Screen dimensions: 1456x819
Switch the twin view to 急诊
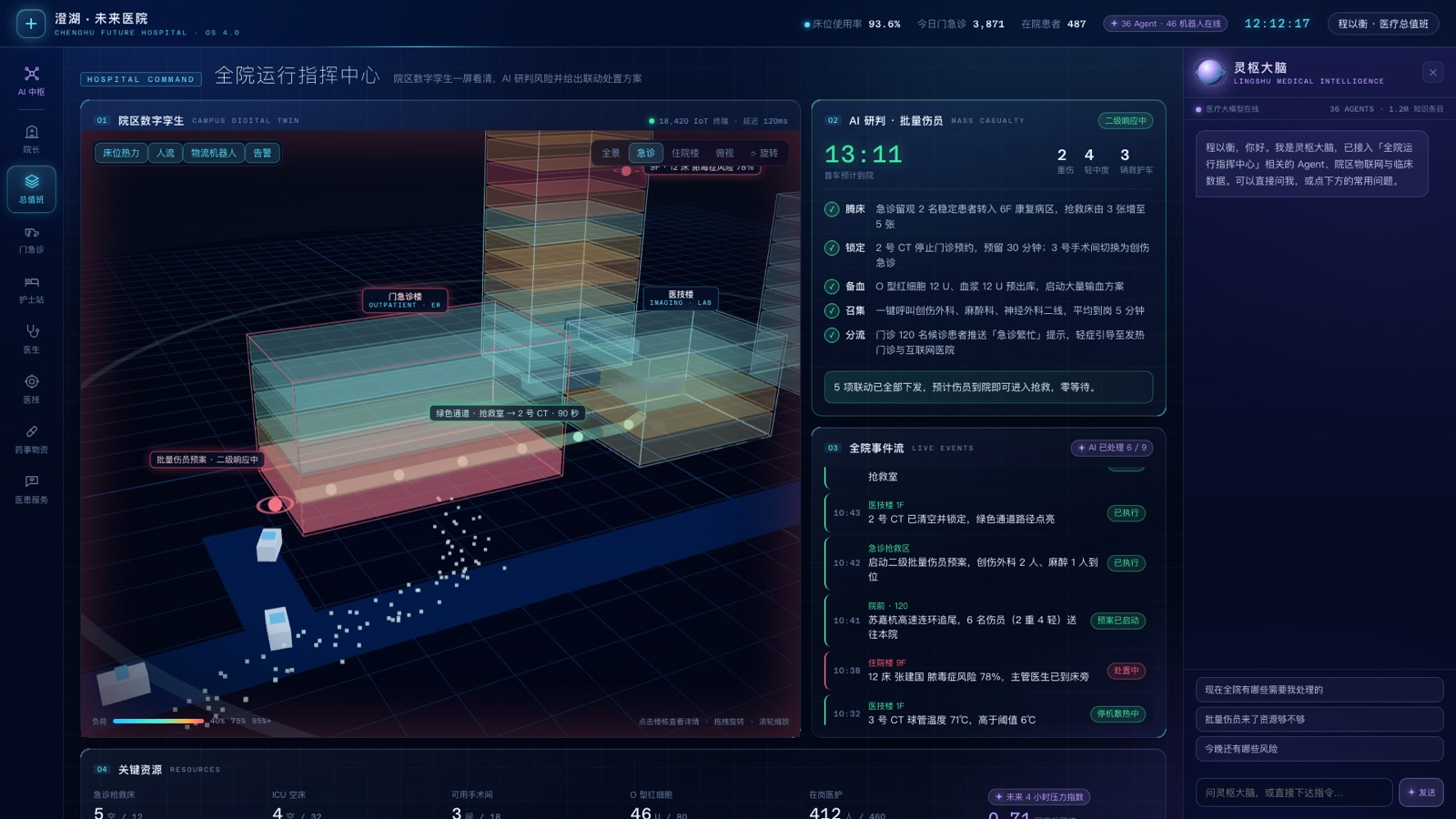coord(646,153)
